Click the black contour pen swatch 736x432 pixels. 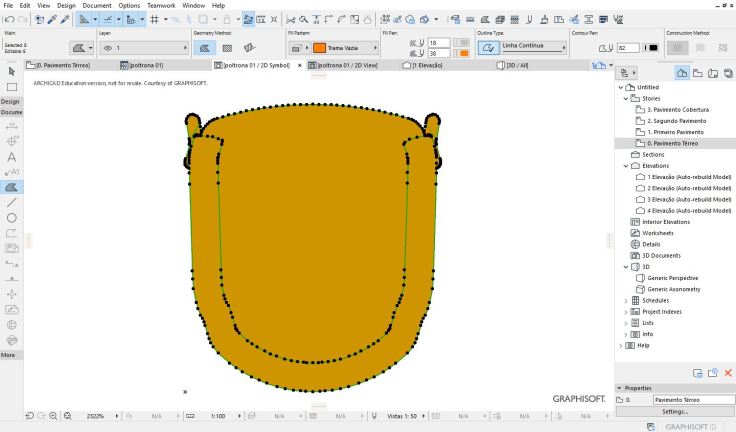[651, 48]
